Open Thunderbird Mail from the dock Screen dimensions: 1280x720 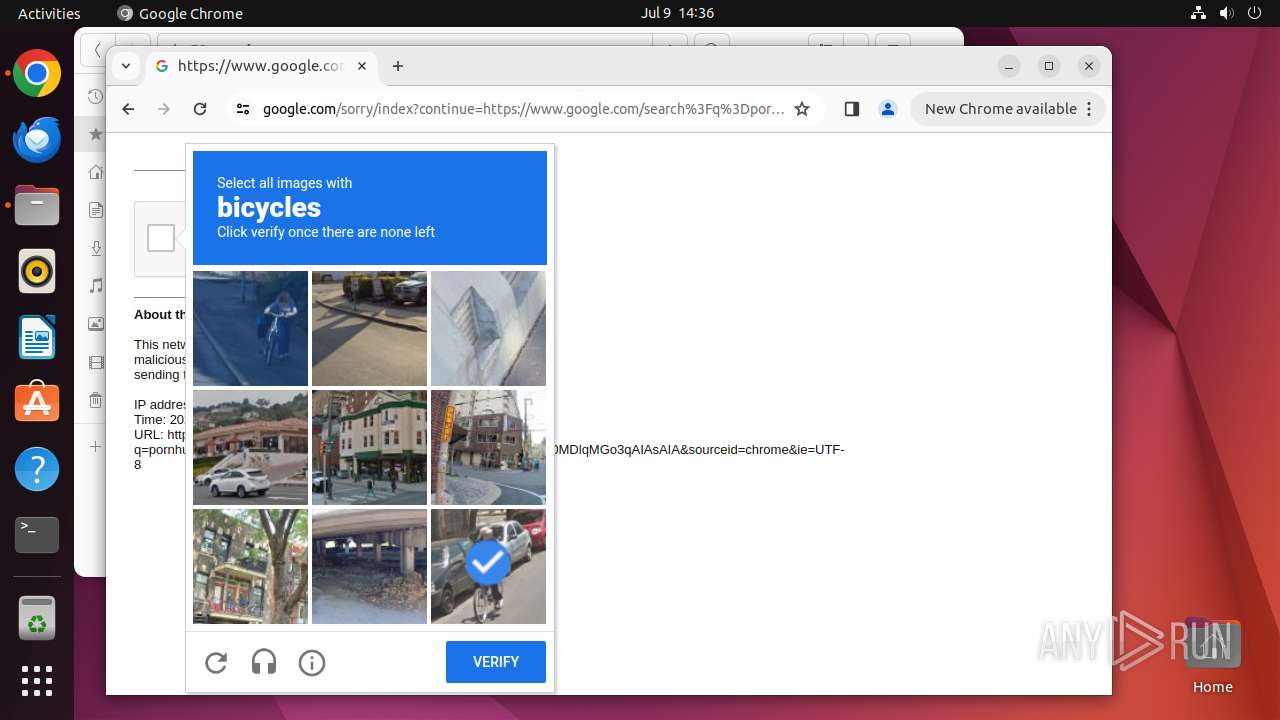(37, 140)
